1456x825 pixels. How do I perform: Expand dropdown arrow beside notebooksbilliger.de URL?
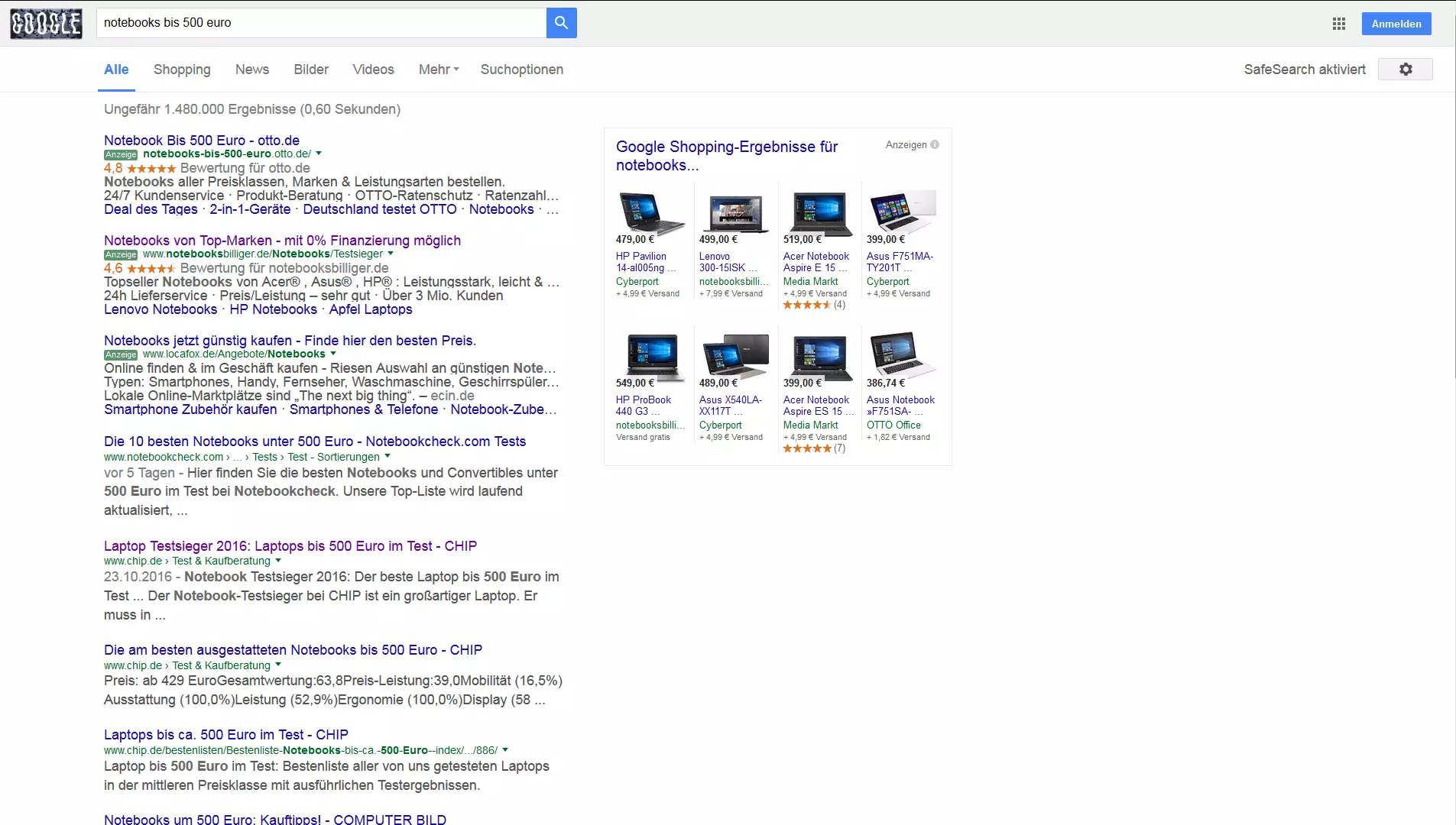391,254
